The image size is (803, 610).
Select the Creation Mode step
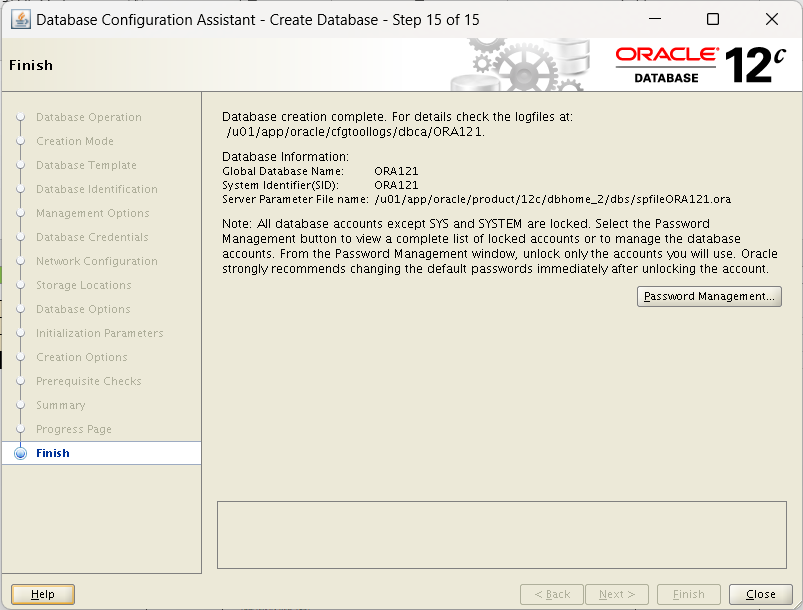point(75,141)
